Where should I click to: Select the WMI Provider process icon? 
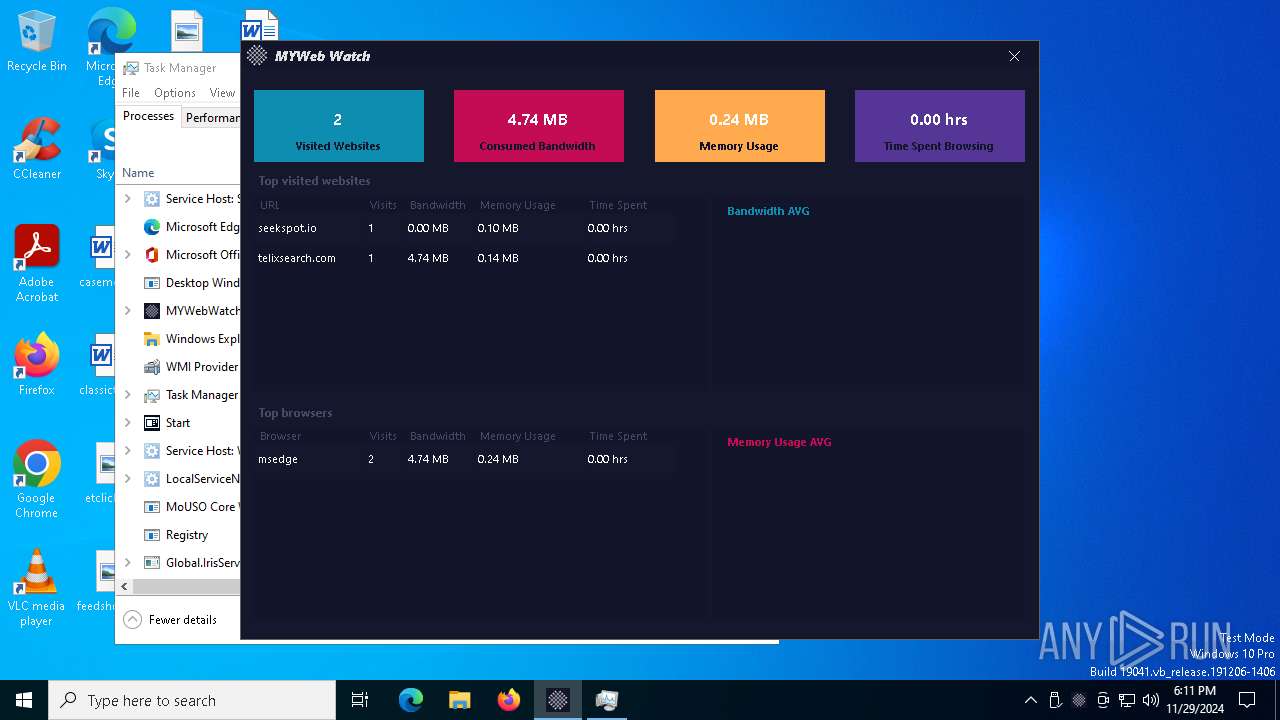pos(152,367)
